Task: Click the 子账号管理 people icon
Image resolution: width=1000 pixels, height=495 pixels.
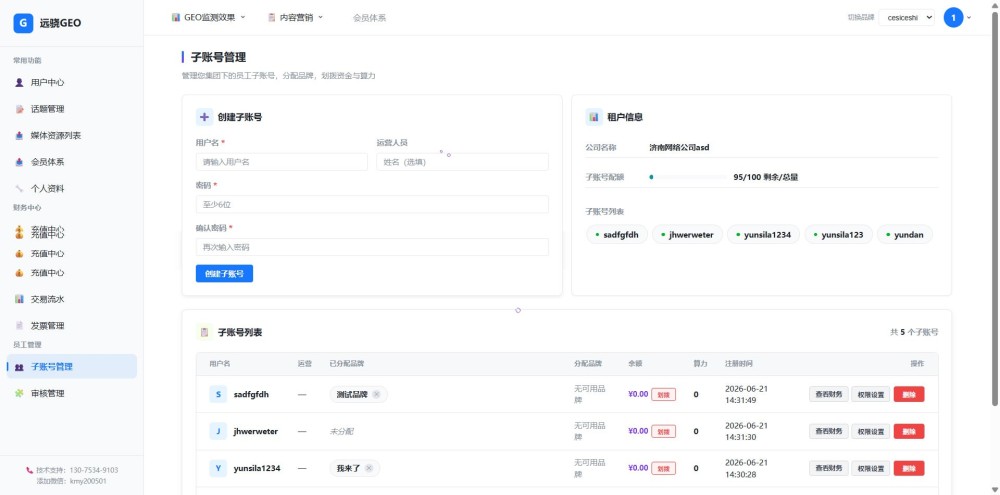Action: (x=19, y=367)
